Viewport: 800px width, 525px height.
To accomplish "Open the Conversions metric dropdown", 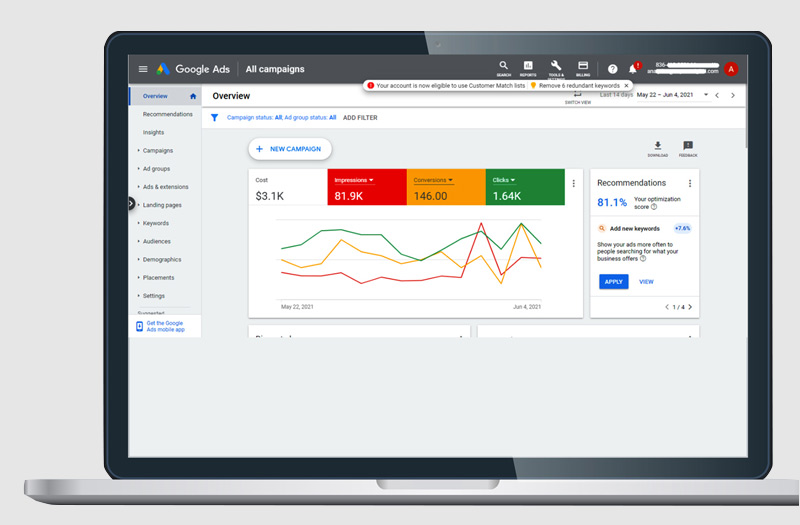I will click(450, 180).
